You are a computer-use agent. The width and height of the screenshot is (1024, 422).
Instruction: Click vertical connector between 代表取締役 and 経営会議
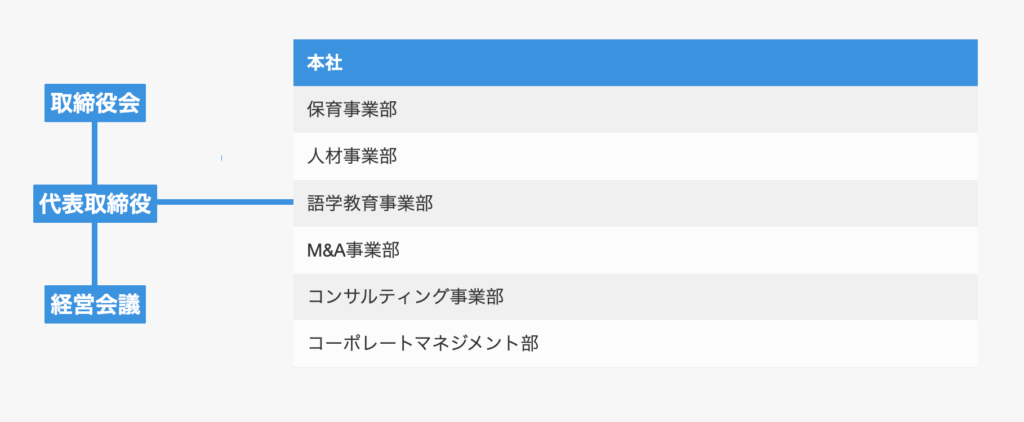point(95,254)
